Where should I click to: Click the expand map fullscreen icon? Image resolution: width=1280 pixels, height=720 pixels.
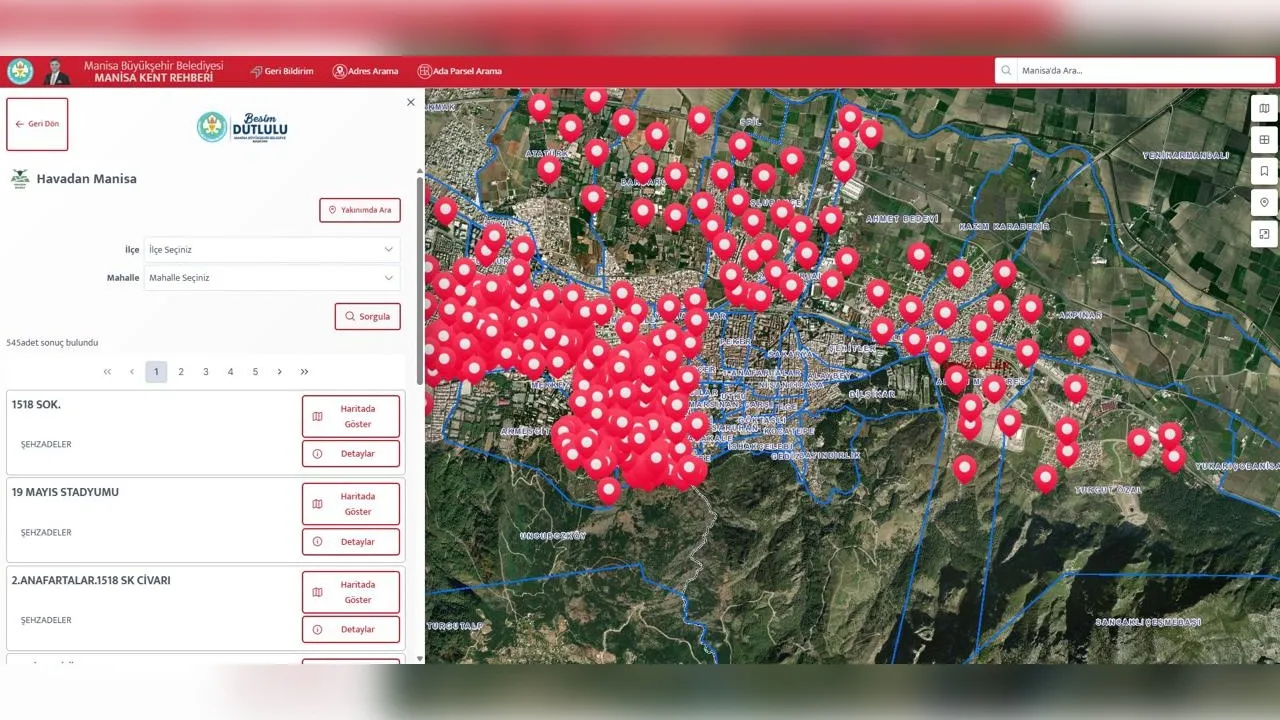click(1264, 234)
